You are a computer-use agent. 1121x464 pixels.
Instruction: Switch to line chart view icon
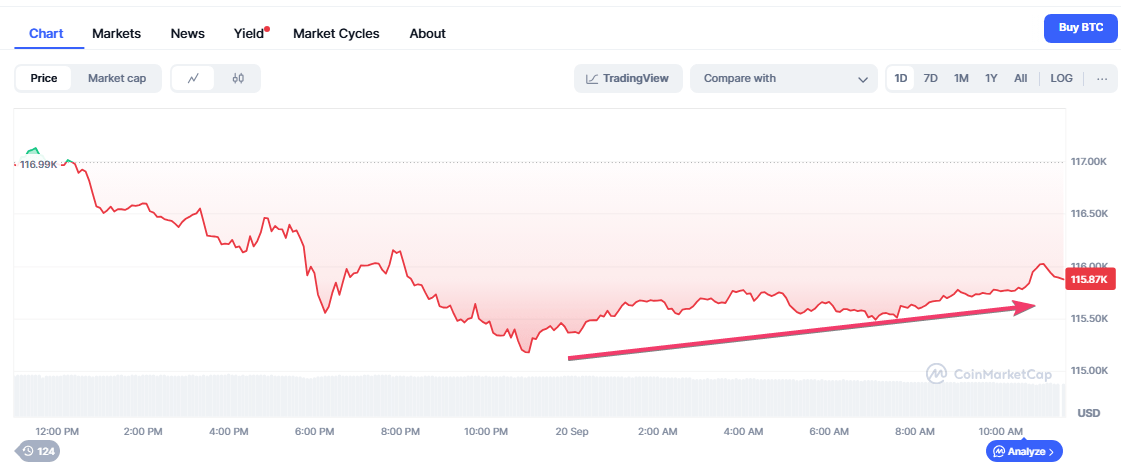pos(193,79)
